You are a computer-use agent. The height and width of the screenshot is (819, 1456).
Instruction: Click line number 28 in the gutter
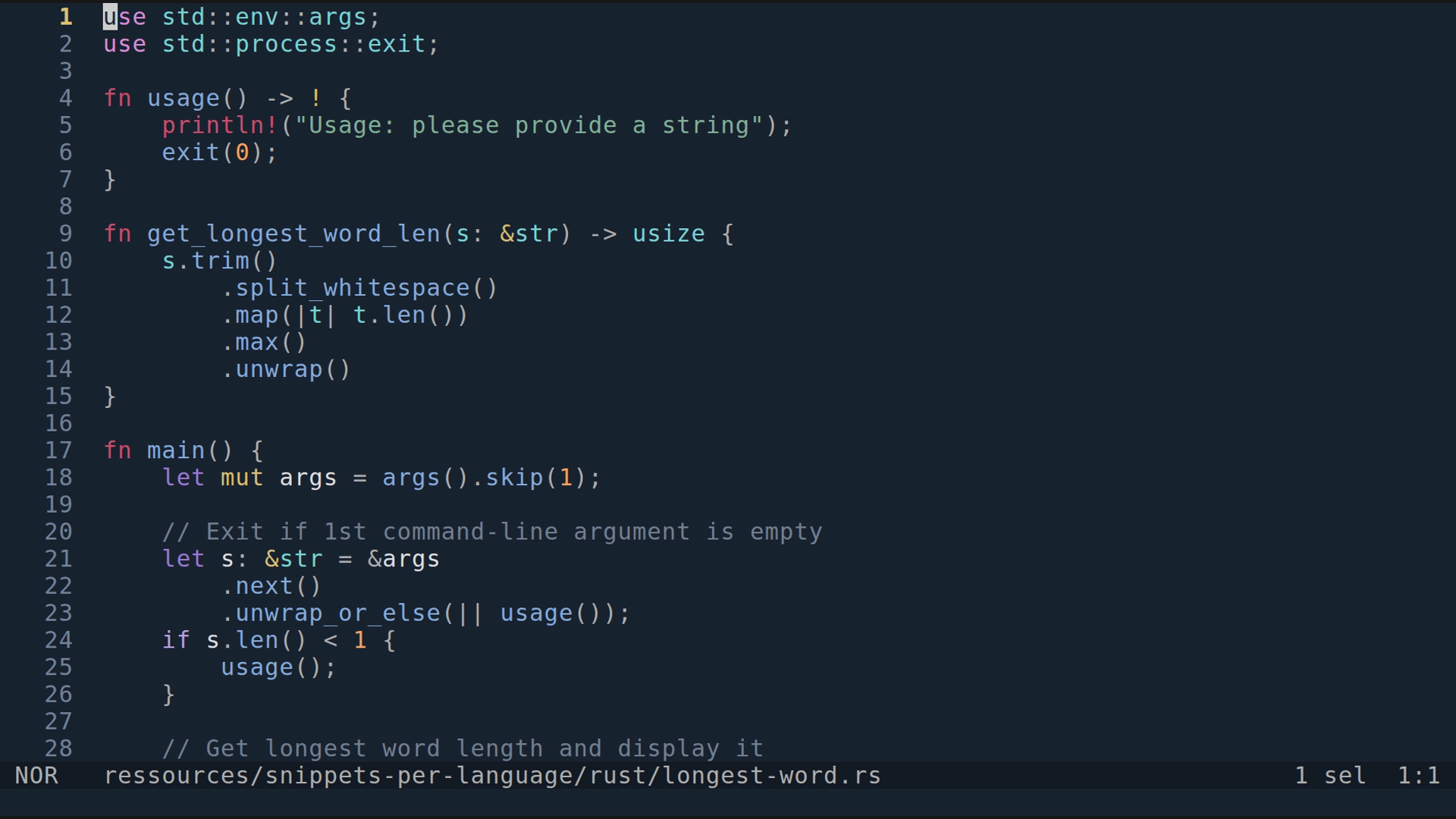[x=58, y=748]
